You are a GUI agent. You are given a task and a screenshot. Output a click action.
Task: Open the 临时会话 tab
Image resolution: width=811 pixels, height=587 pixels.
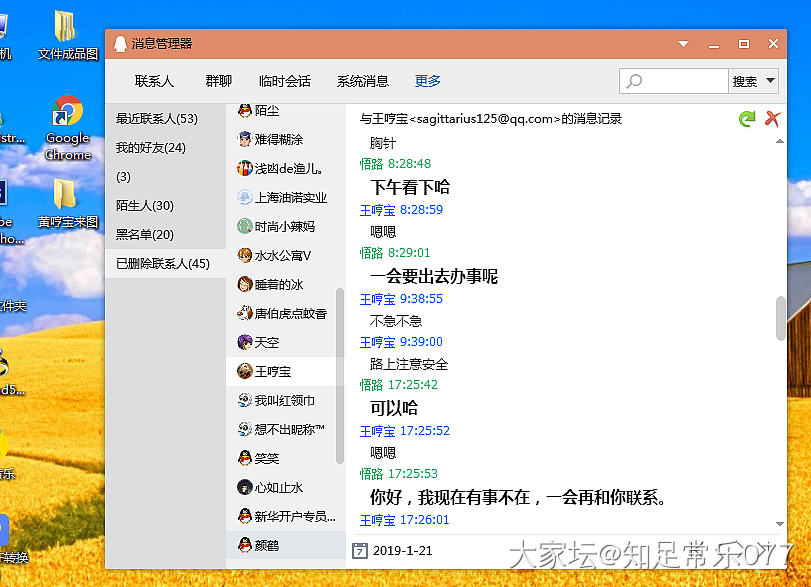[284, 81]
